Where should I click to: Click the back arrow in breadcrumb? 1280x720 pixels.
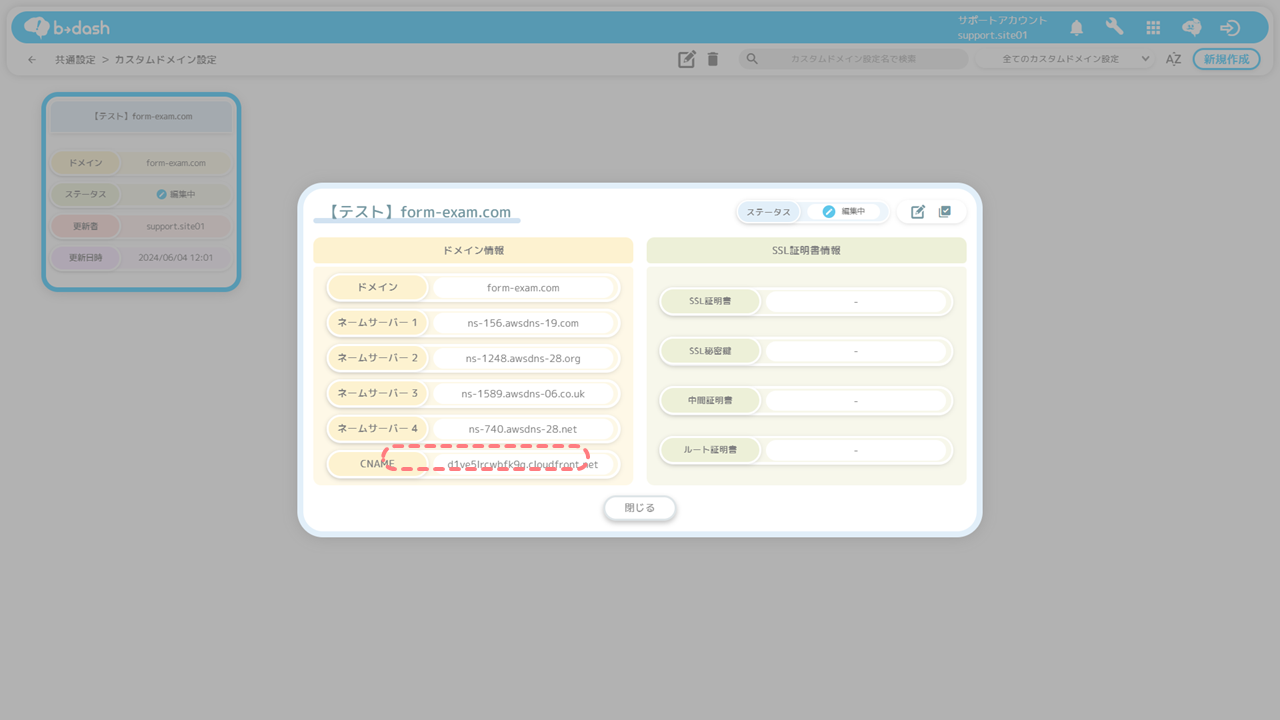[x=32, y=60]
